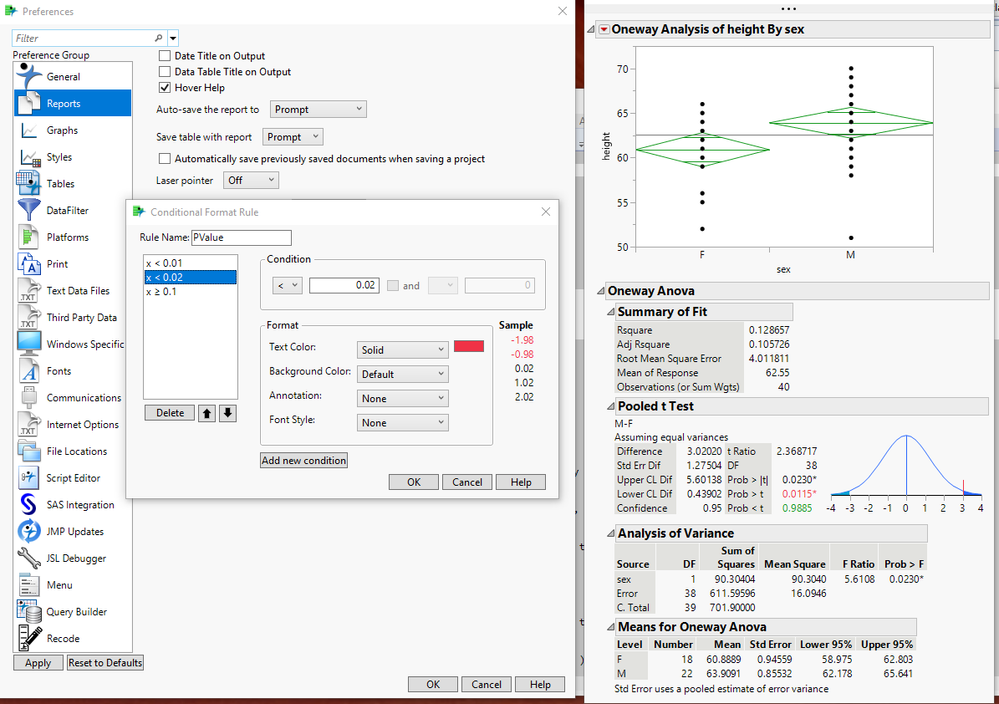Screen dimensions: 999x704
Task: Open the condition operator '<' dropdown
Action: (287, 285)
